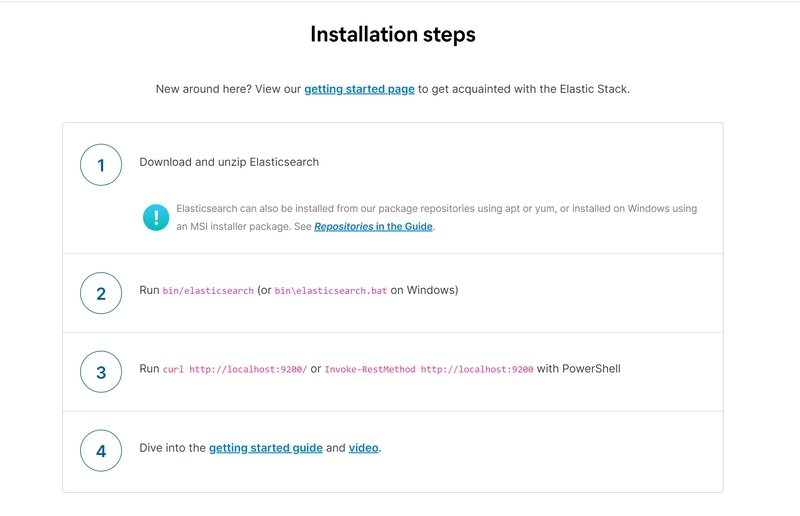
Task: Open the video link
Action: 364,448
